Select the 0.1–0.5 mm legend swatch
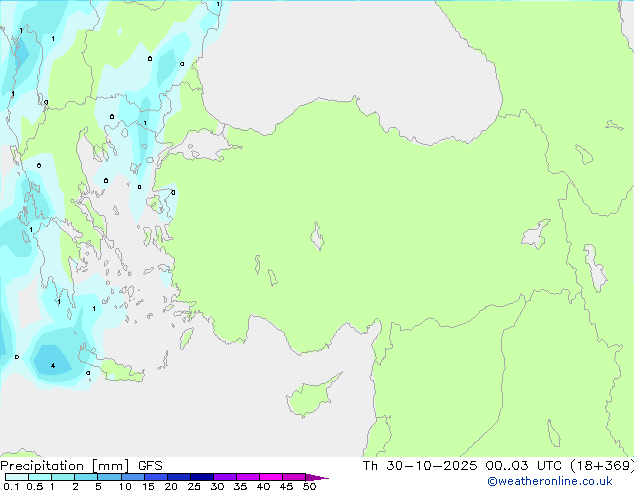 17,477
